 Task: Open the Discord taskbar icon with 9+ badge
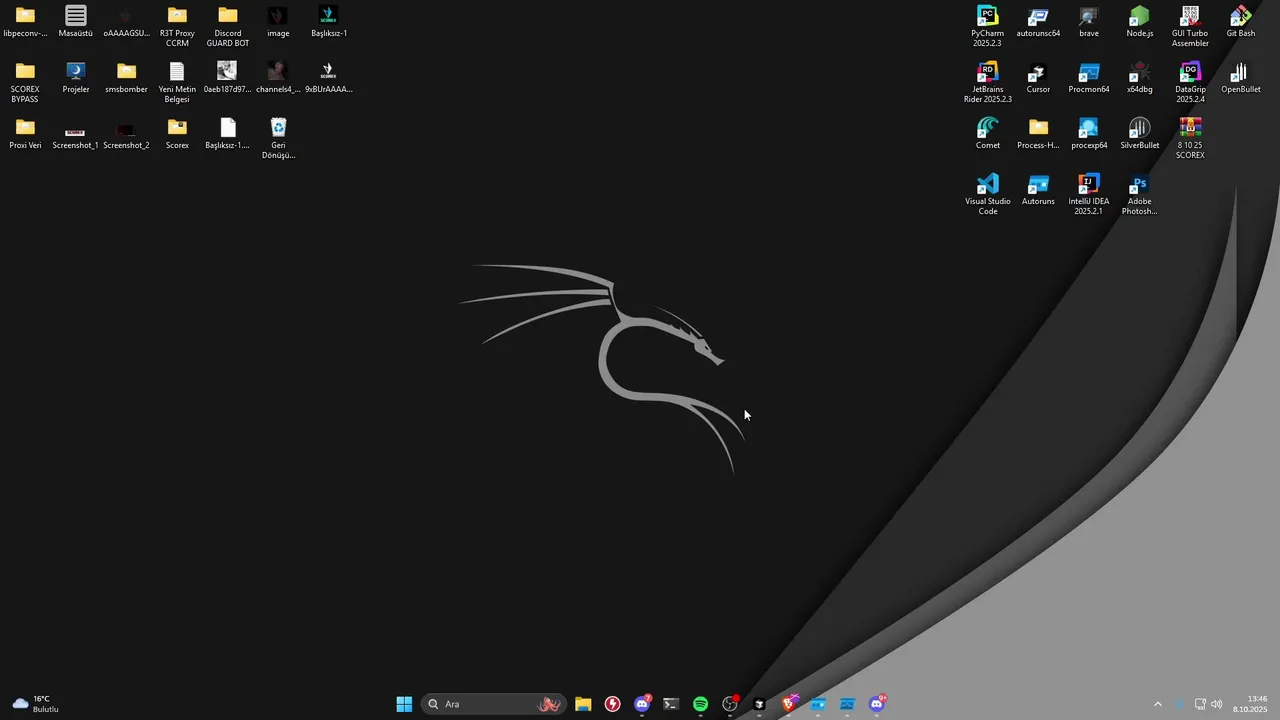[x=877, y=704]
